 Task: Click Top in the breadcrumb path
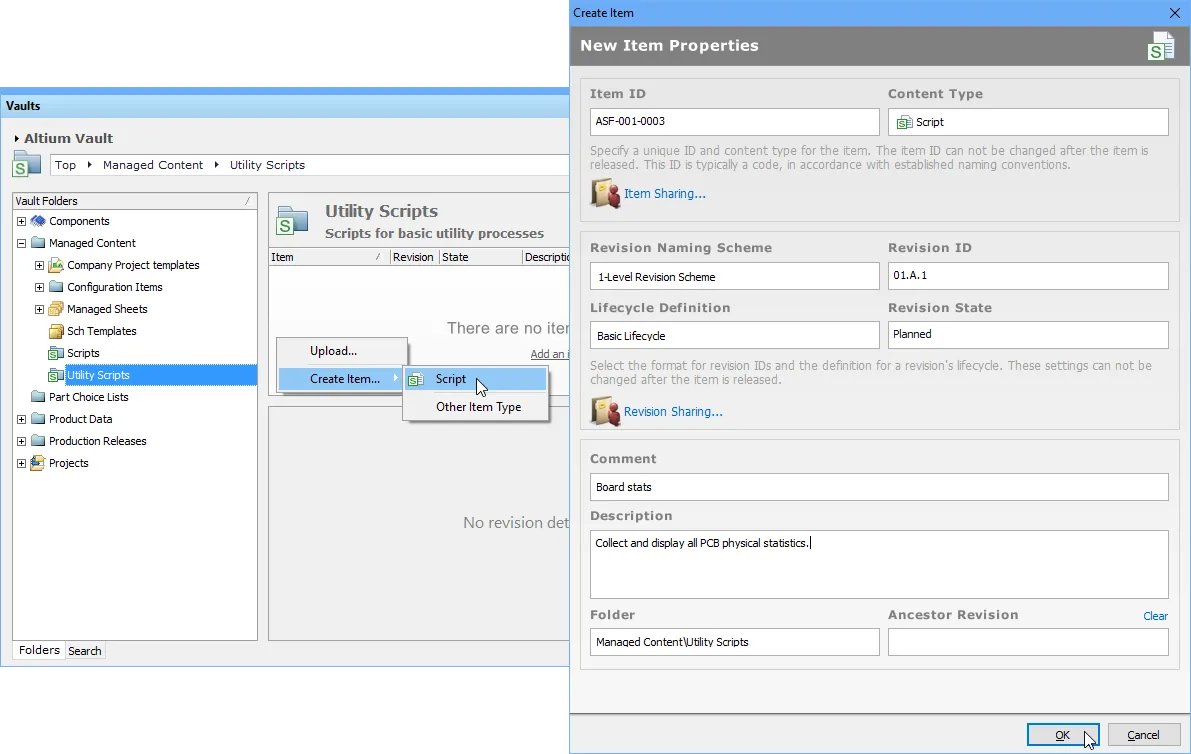click(65, 165)
